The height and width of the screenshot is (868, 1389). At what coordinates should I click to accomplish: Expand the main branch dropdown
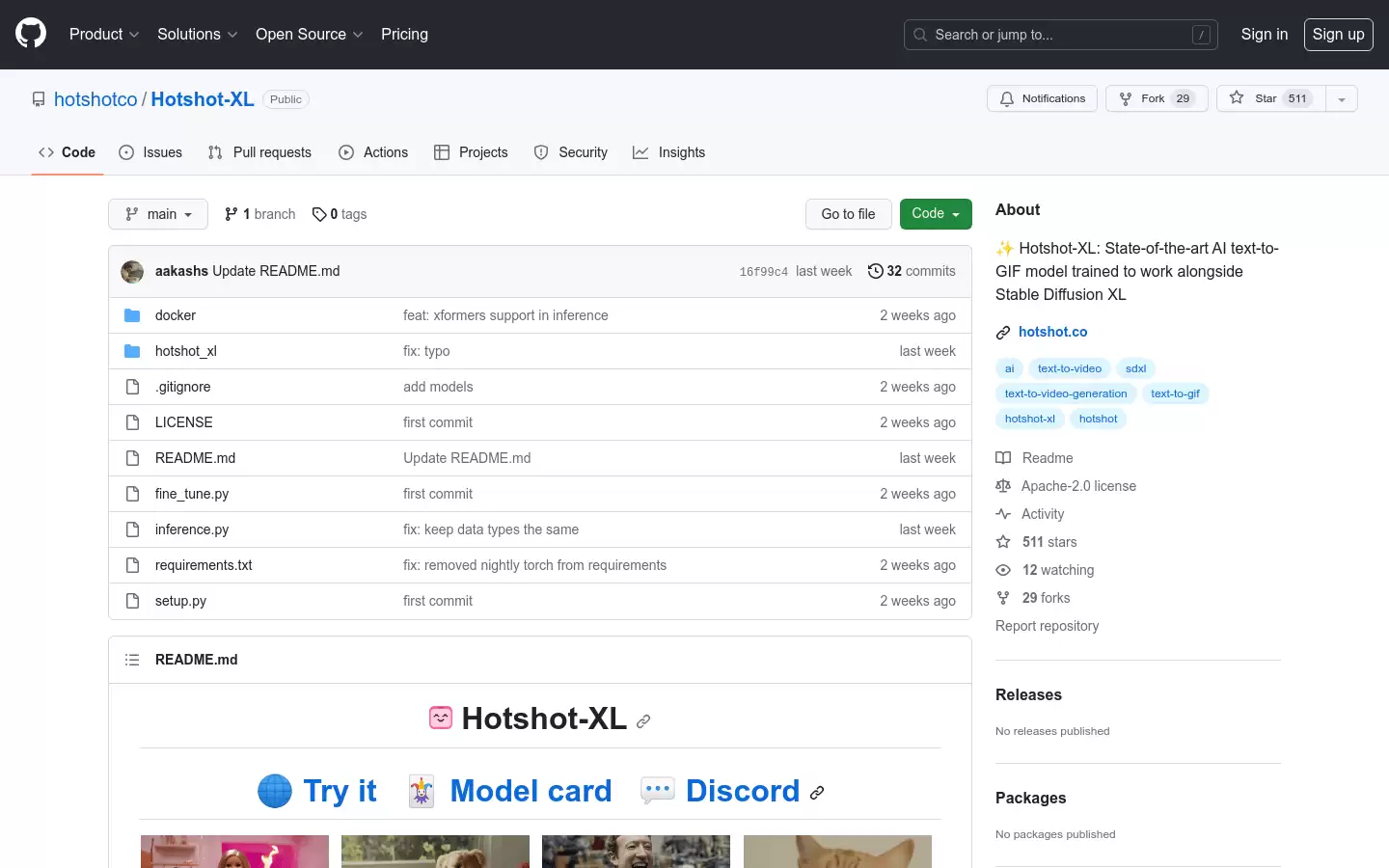(158, 214)
